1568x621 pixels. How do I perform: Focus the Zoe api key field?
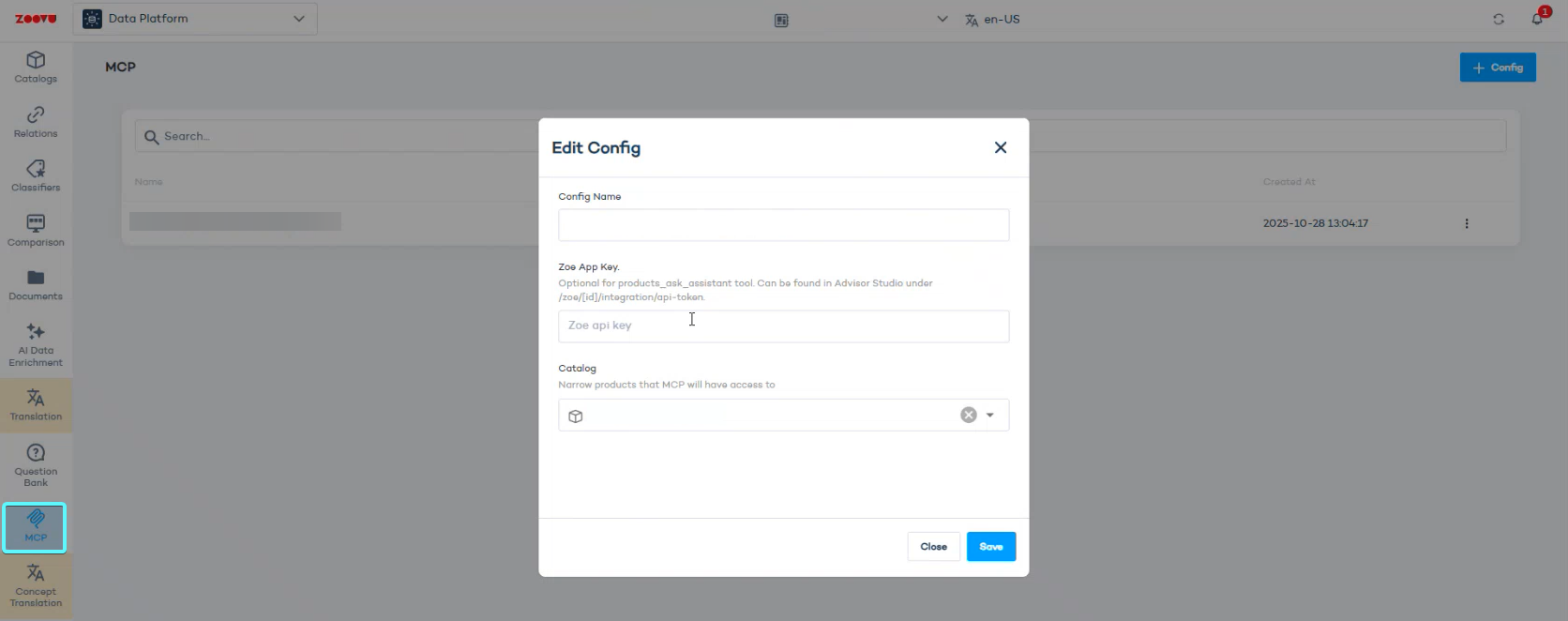click(x=783, y=326)
